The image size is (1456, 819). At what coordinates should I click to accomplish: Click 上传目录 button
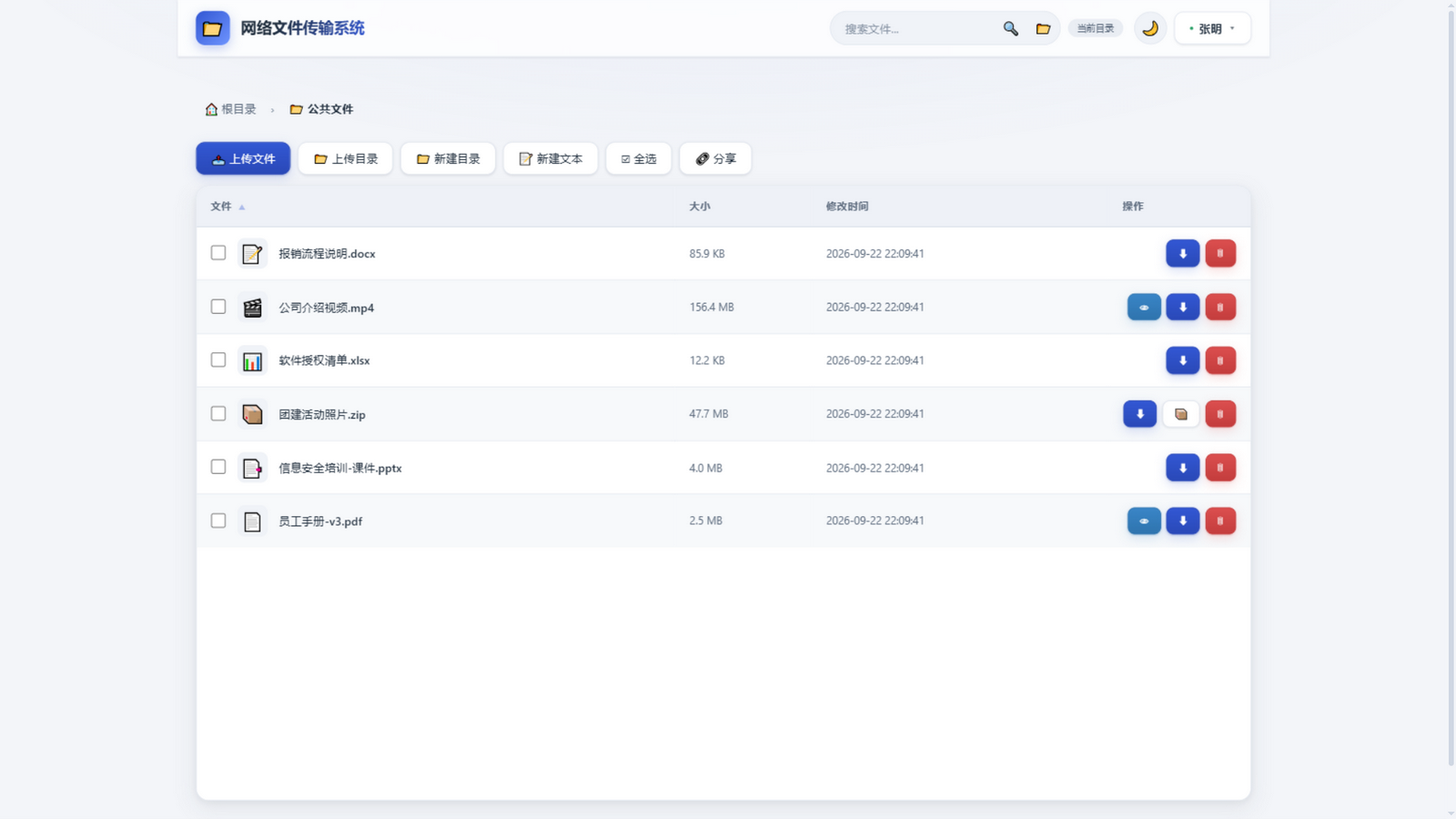pos(345,158)
